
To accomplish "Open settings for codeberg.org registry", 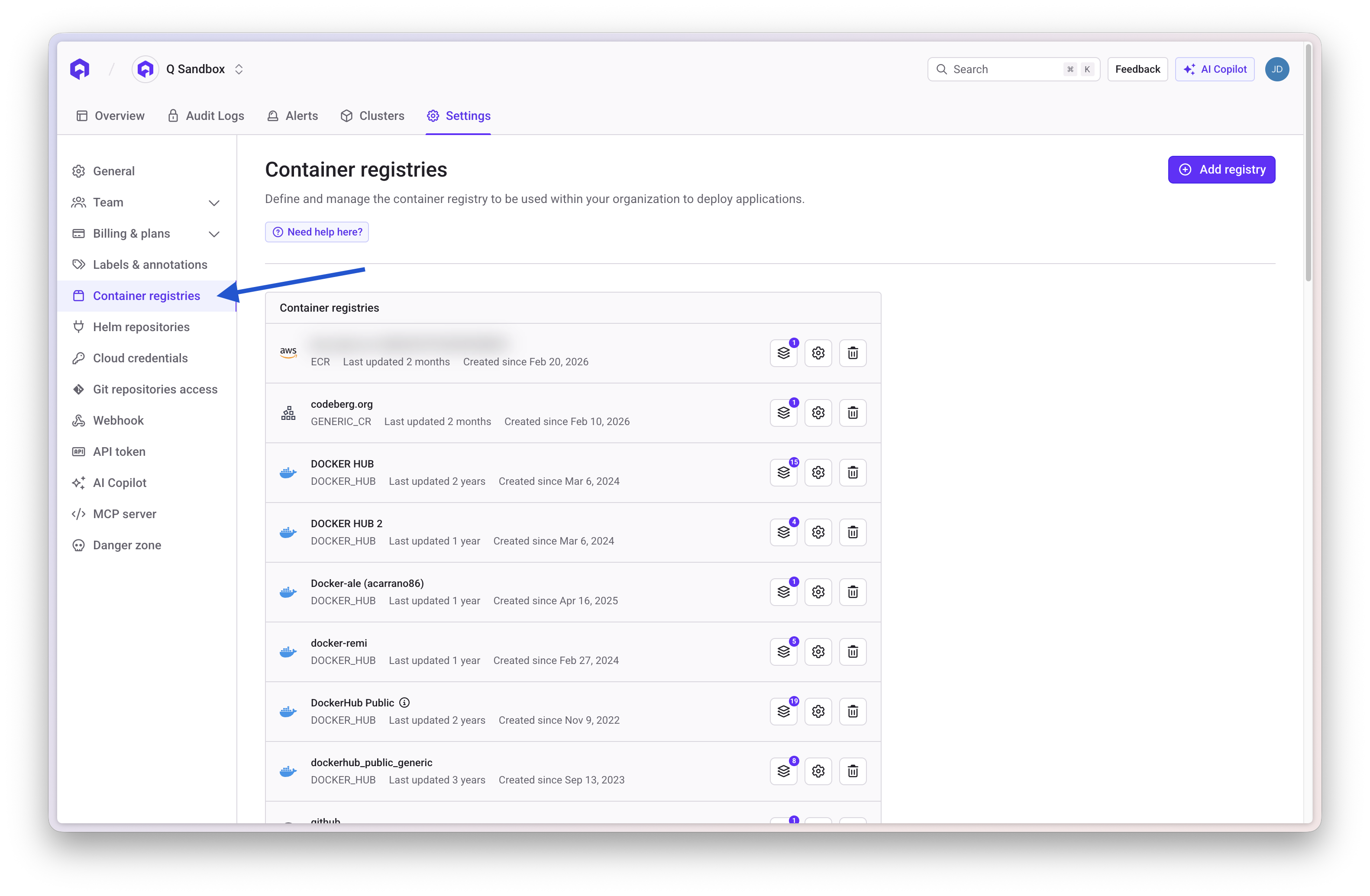I will tap(818, 413).
